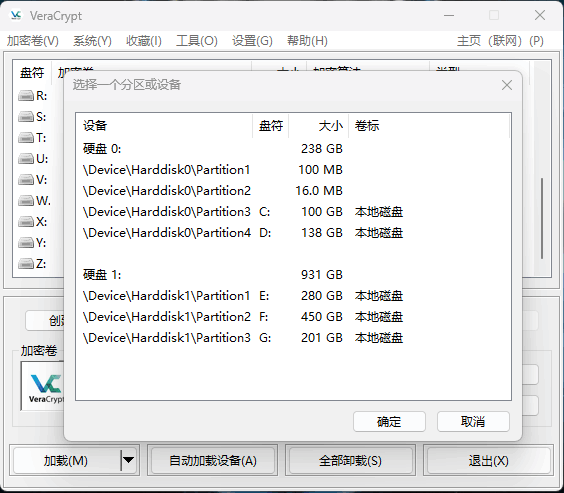This screenshot has height=493, width=564.
Task: Select \Device\Harddisk1\Partition2 F: row
Action: click(x=293, y=317)
